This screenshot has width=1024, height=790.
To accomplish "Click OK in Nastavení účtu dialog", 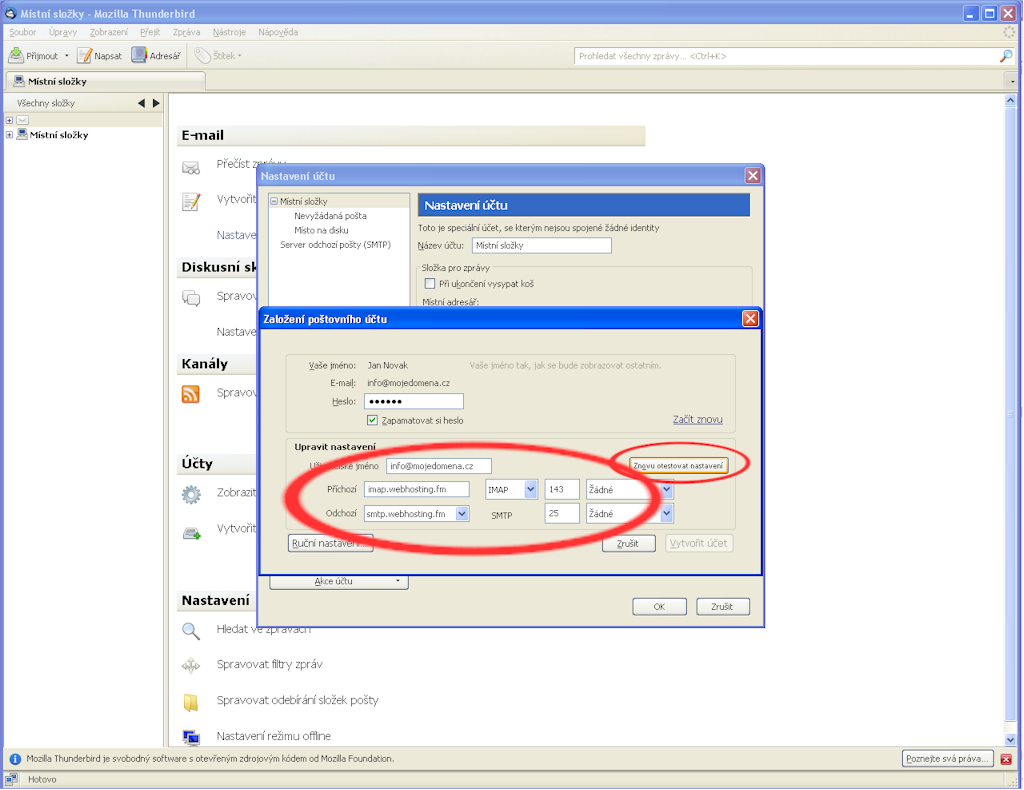I will (659, 607).
